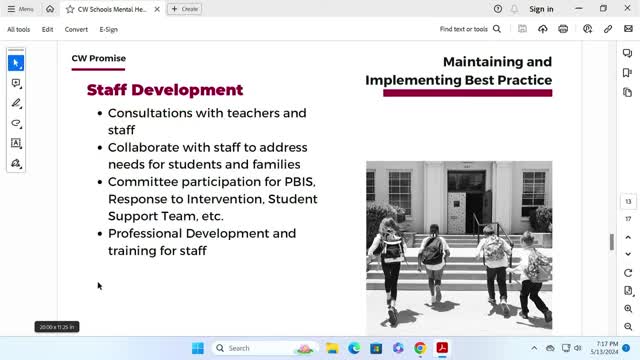This screenshot has height=360, width=640.
Task: Click the AI assistant share icon
Action: pyautogui.click(x=588, y=29)
